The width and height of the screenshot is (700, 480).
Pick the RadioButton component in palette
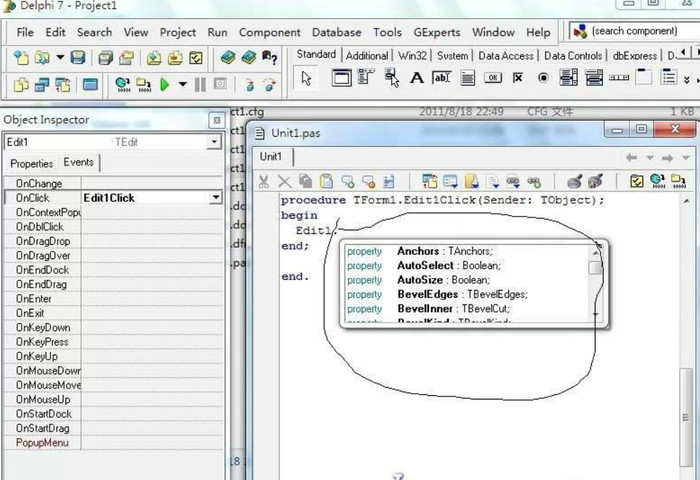coord(543,77)
